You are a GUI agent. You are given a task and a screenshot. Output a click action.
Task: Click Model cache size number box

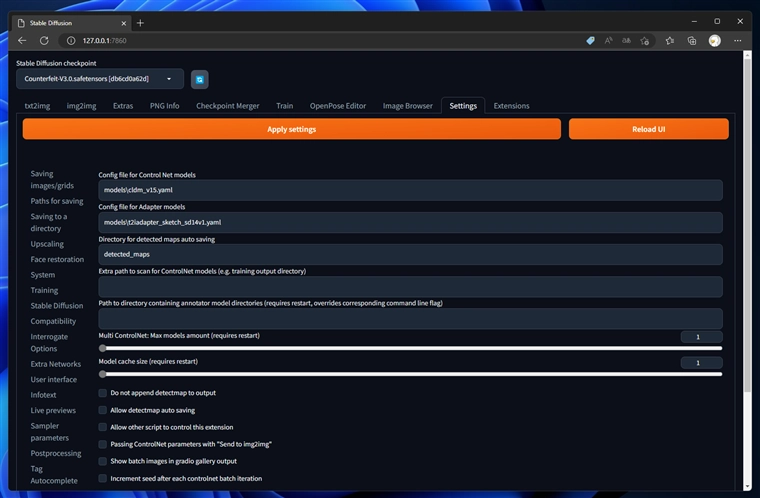tap(701, 363)
